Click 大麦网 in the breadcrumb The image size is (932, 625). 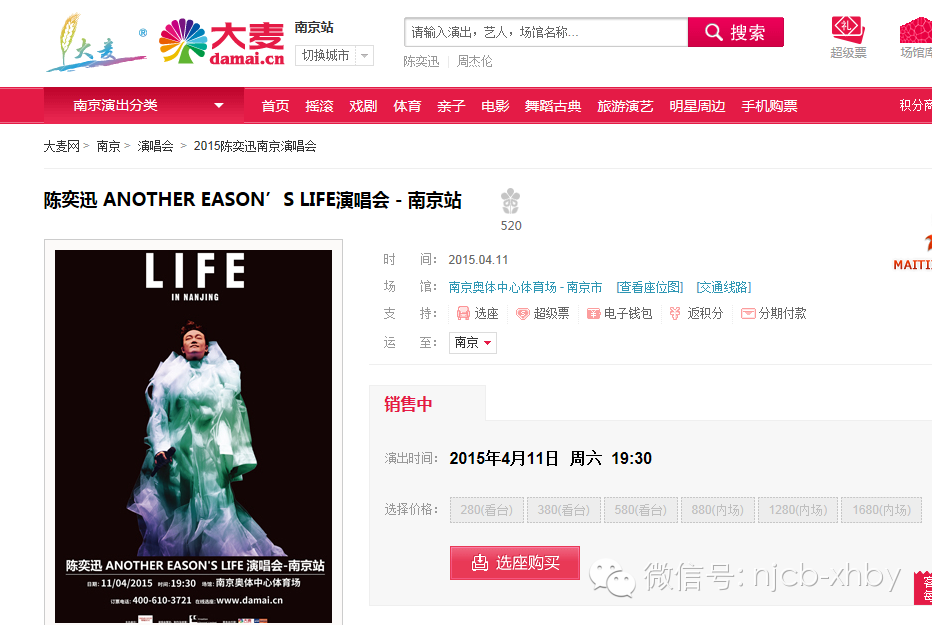(x=61, y=146)
